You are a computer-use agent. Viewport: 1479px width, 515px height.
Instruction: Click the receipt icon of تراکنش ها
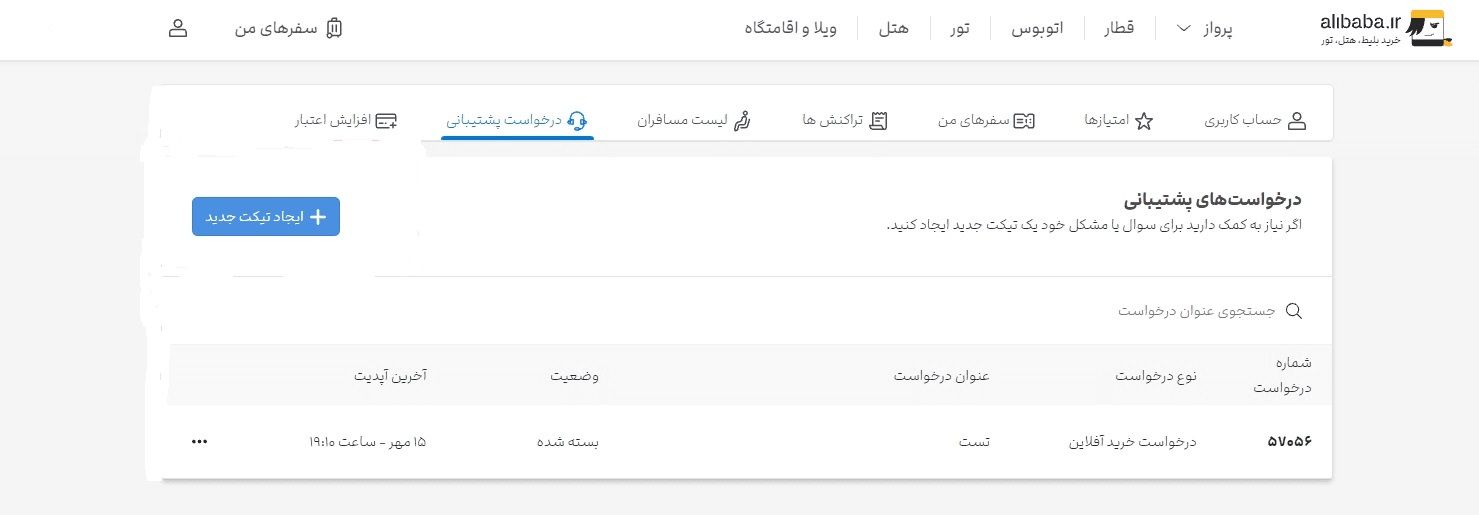click(x=878, y=121)
